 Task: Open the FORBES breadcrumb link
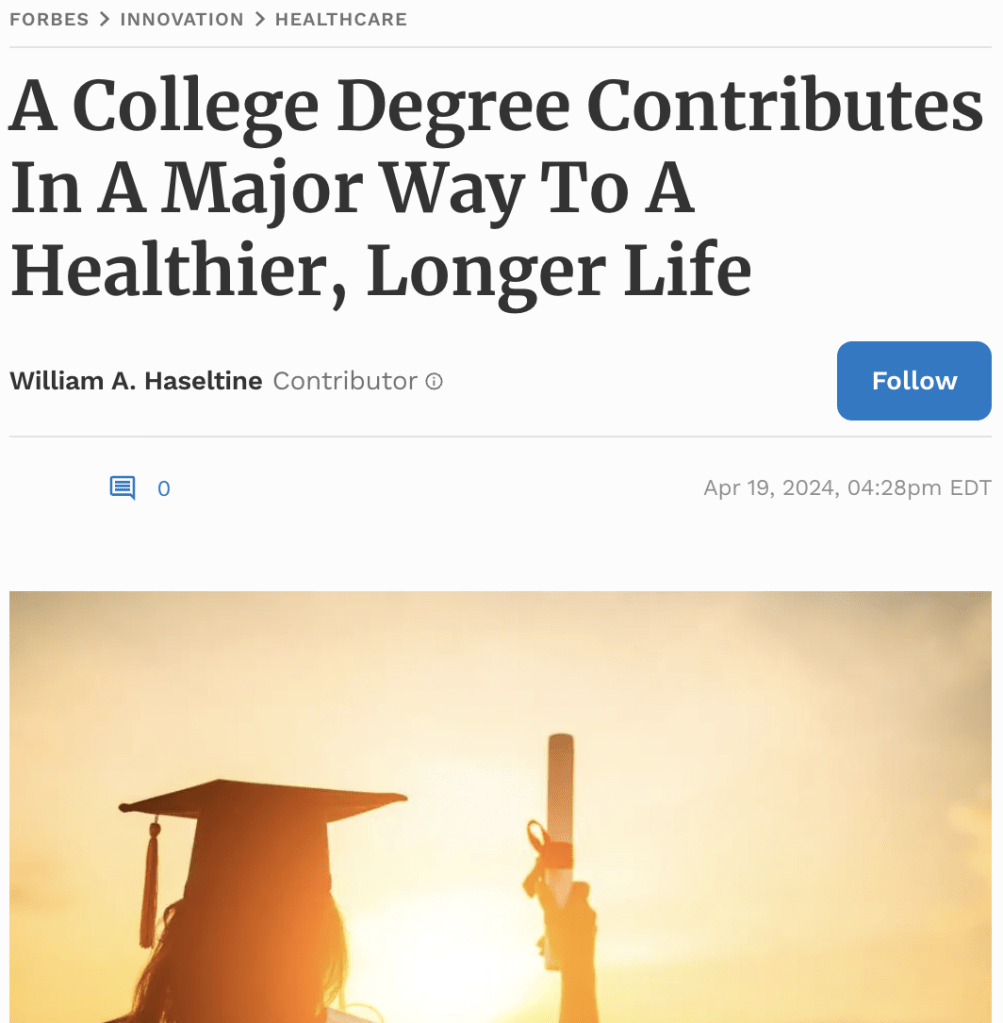[49, 19]
